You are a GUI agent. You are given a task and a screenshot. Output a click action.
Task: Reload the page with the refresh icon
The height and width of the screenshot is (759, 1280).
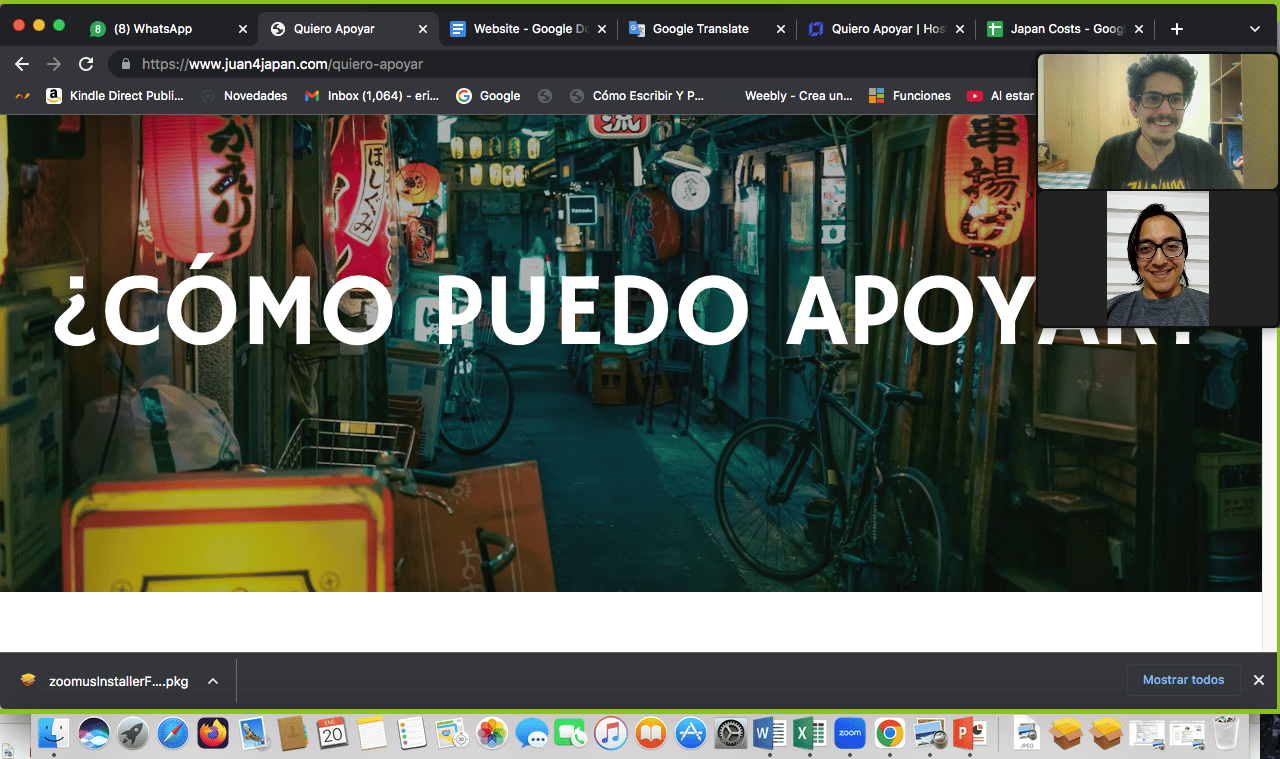[86, 64]
